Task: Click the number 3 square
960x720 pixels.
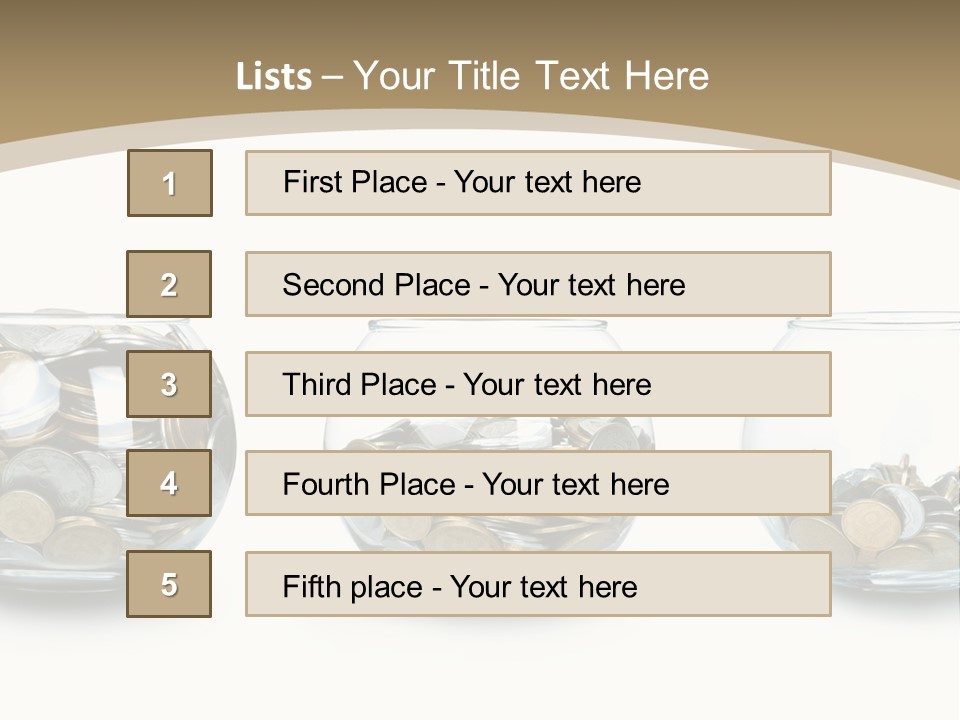Action: [x=169, y=384]
